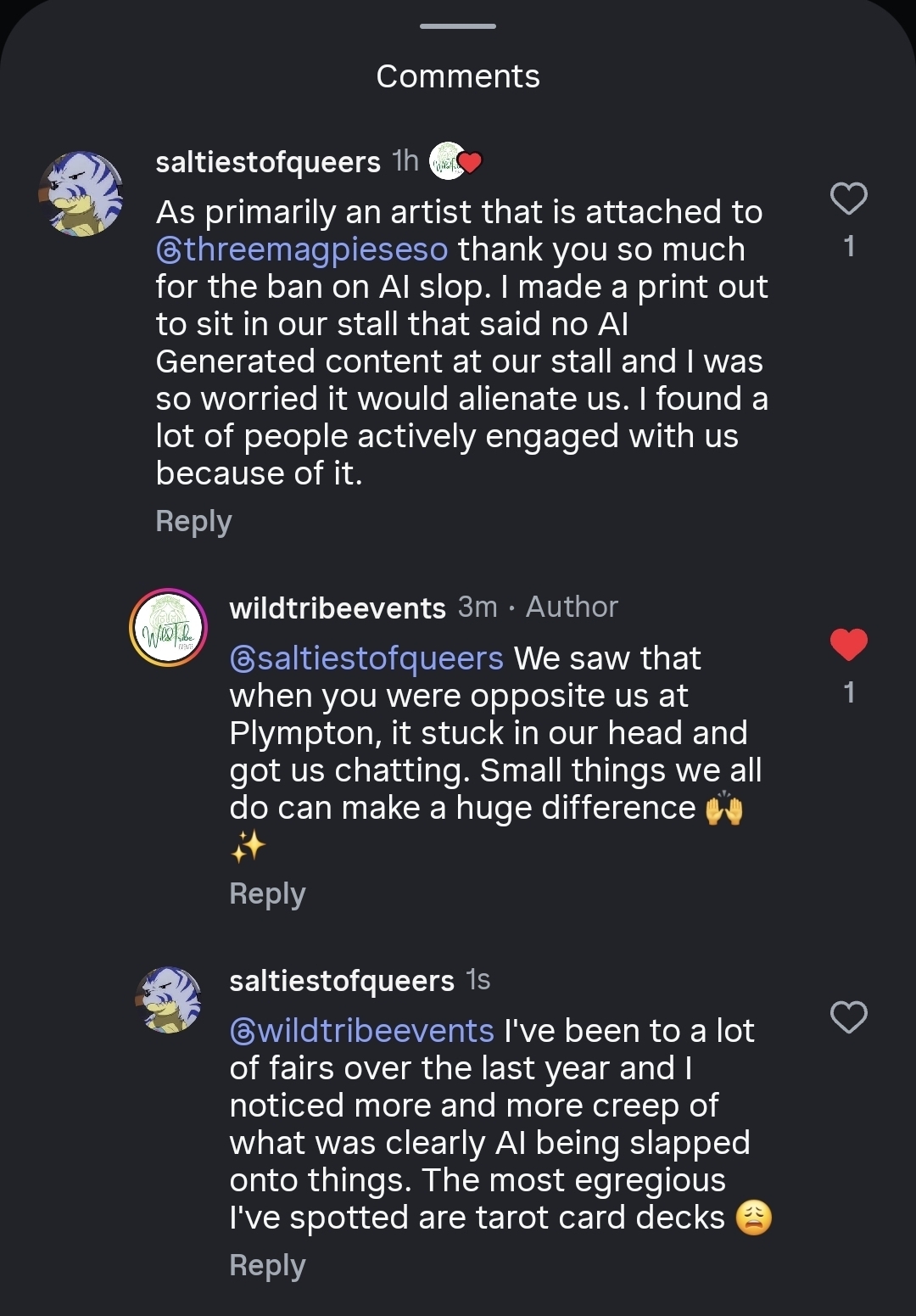Reply to the top comment about AI slop
Image resolution: width=916 pixels, height=1316 pixels.
(x=193, y=521)
